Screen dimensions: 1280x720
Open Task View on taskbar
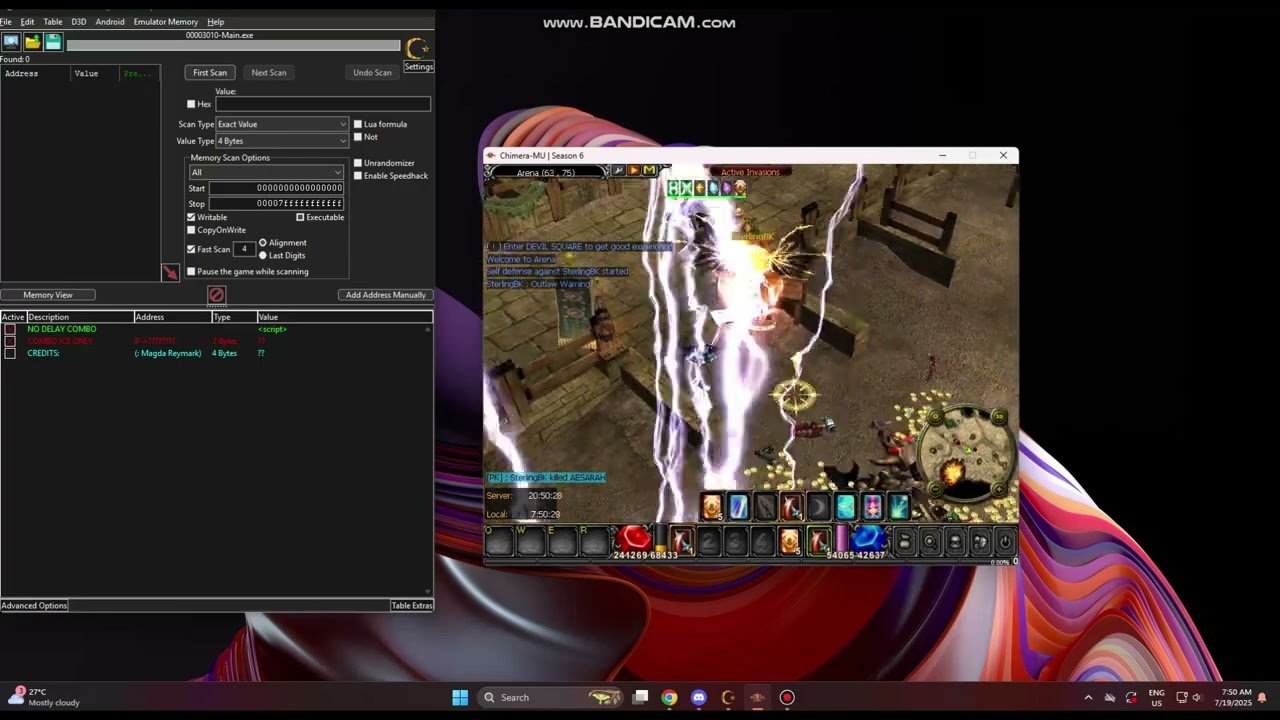(641, 697)
